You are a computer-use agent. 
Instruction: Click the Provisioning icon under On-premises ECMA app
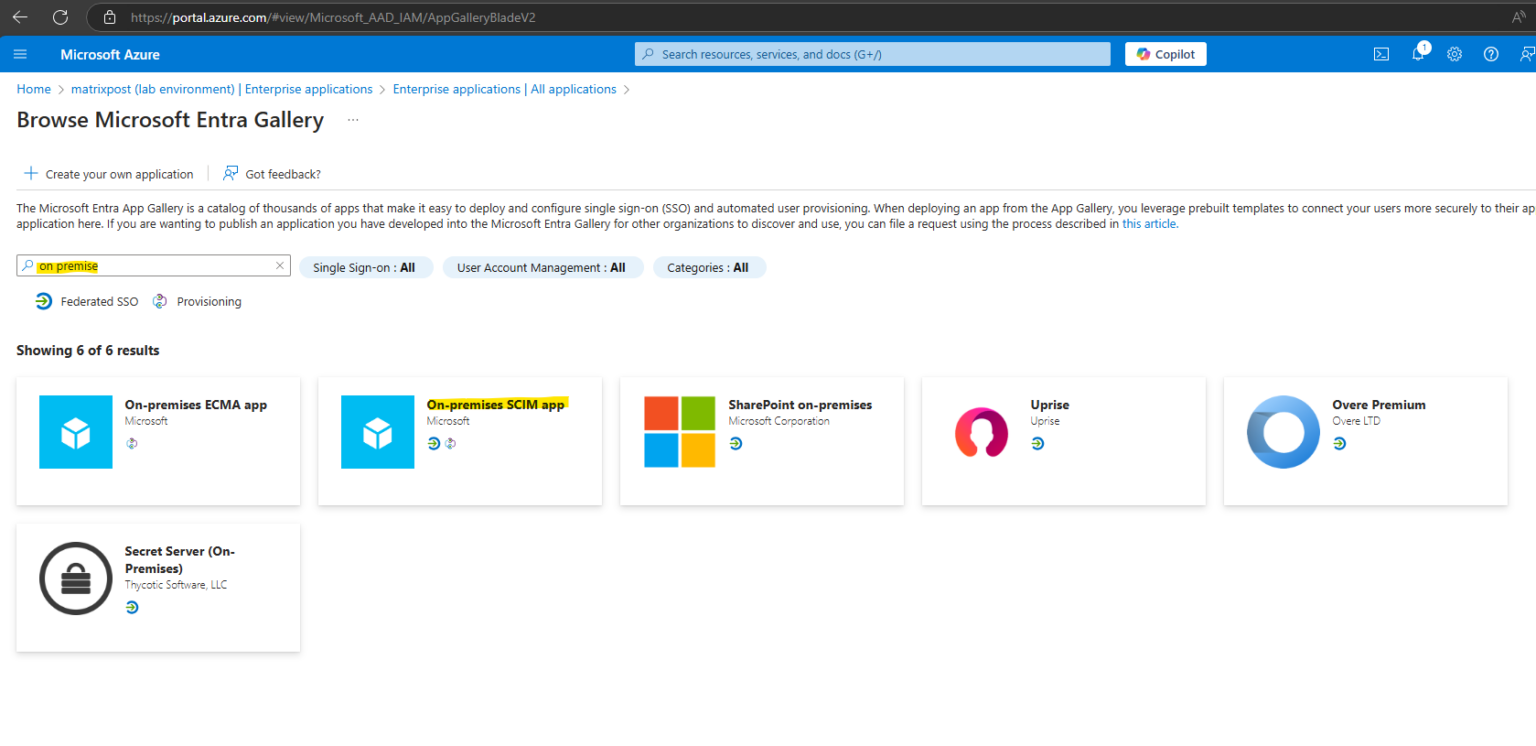(131, 443)
